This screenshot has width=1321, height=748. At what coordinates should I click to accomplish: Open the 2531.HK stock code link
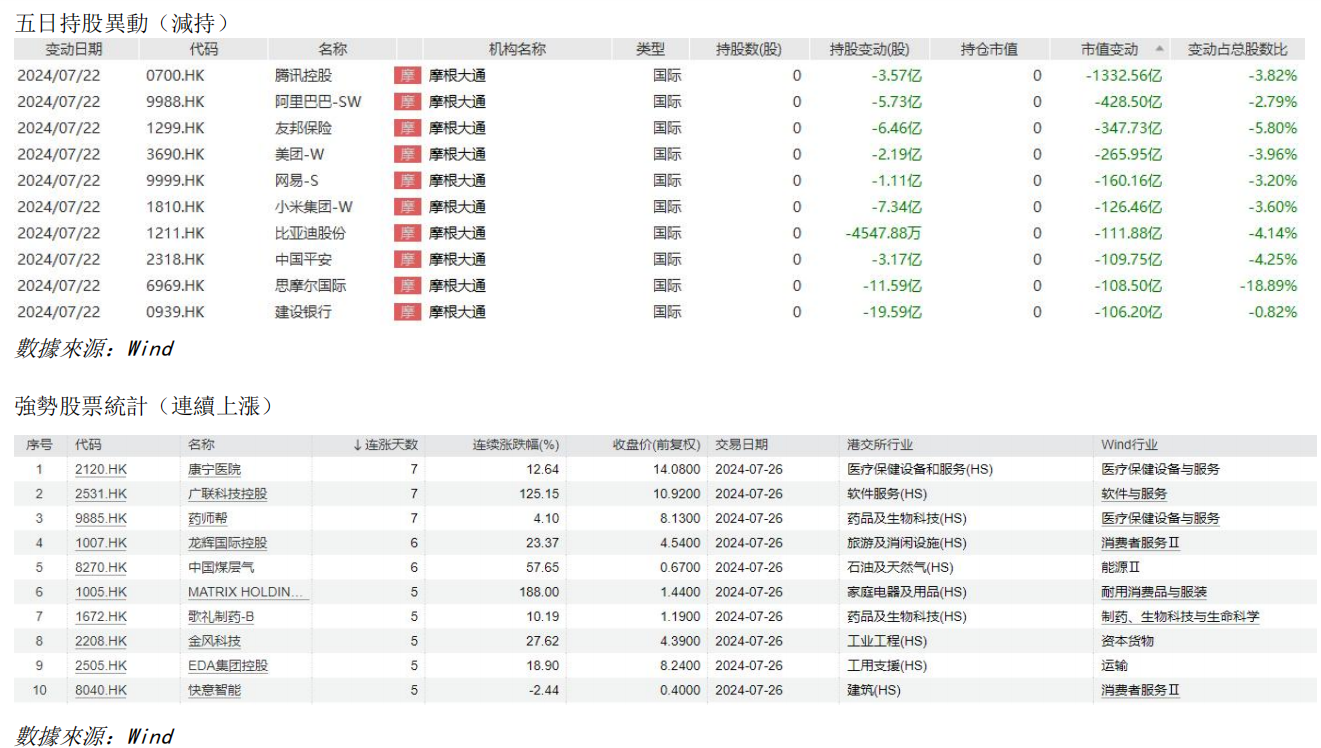pos(101,494)
